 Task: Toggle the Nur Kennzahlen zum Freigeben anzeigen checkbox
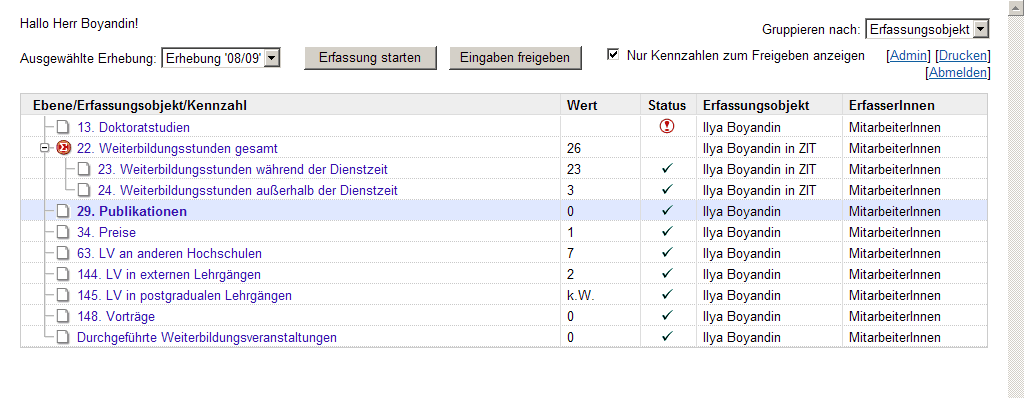point(613,54)
